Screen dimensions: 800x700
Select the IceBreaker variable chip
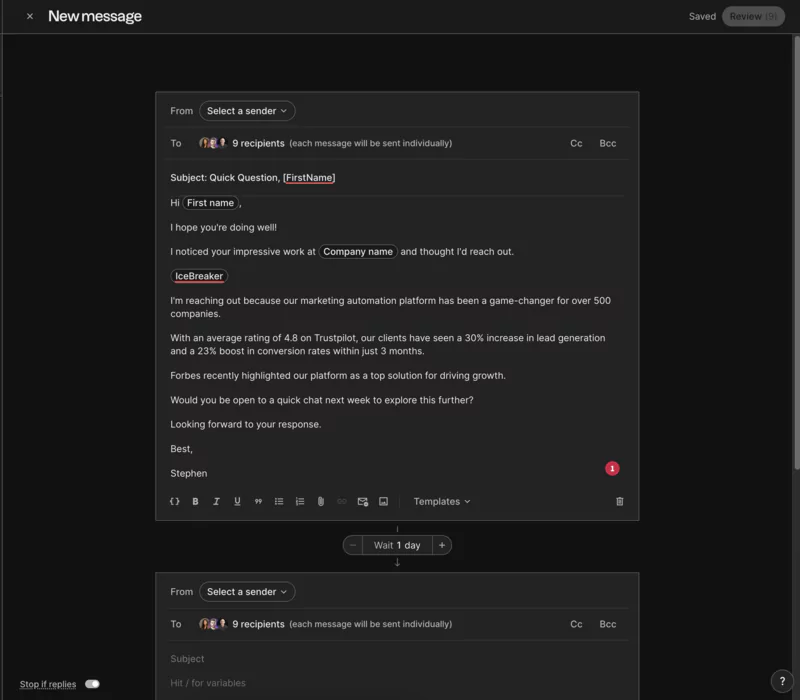click(199, 276)
